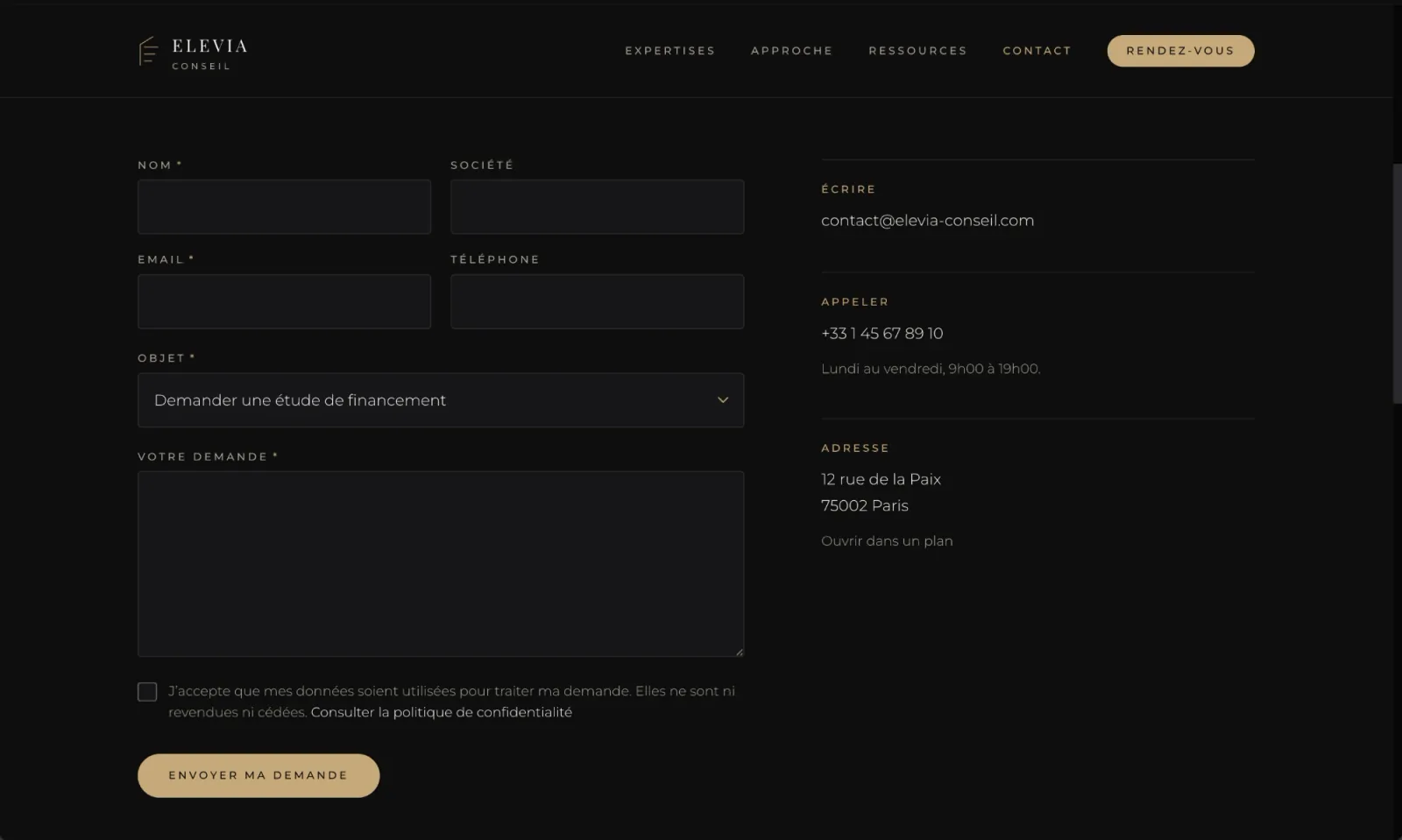This screenshot has width=1402, height=840.
Task: Open the politique de confidentialité link
Action: (441, 712)
